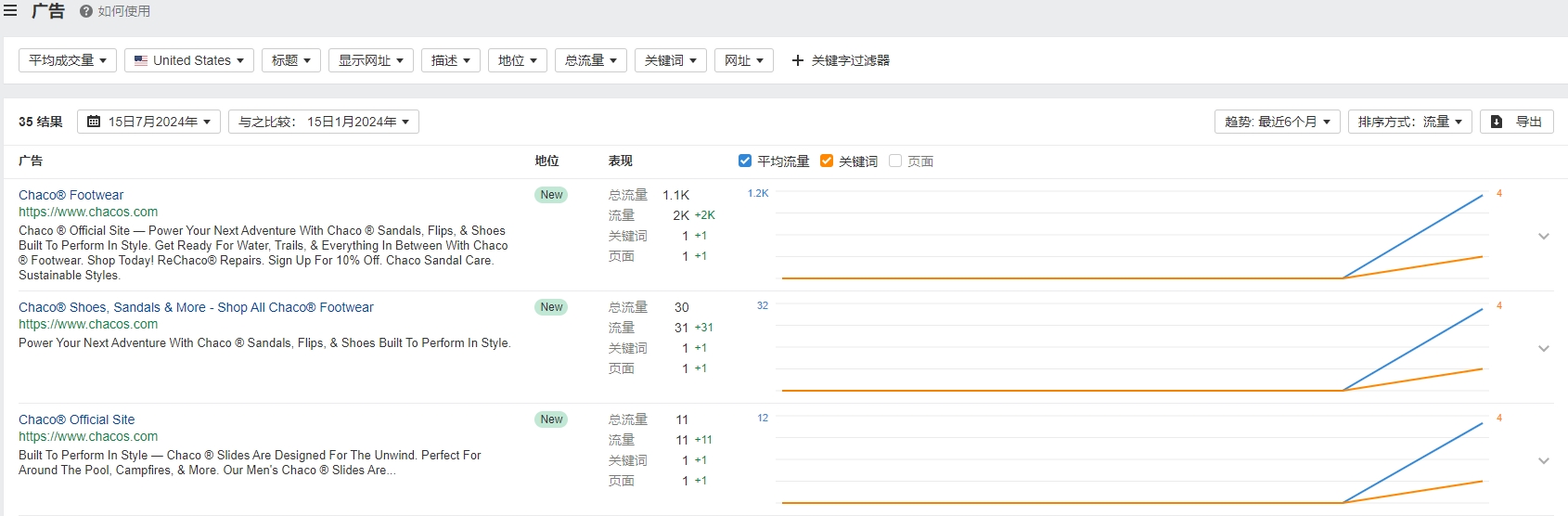The height and width of the screenshot is (516, 1568).
Task: Click chacos.com URL under Chaco® Official Site
Action: (x=88, y=436)
